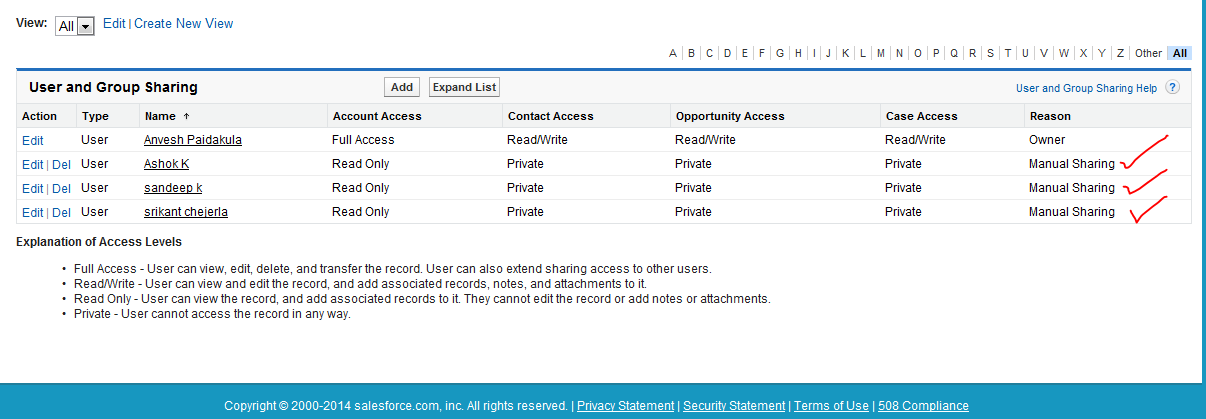Image resolution: width=1206 pixels, height=419 pixels.
Task: Open the Terms of Use link
Action: tap(830, 406)
